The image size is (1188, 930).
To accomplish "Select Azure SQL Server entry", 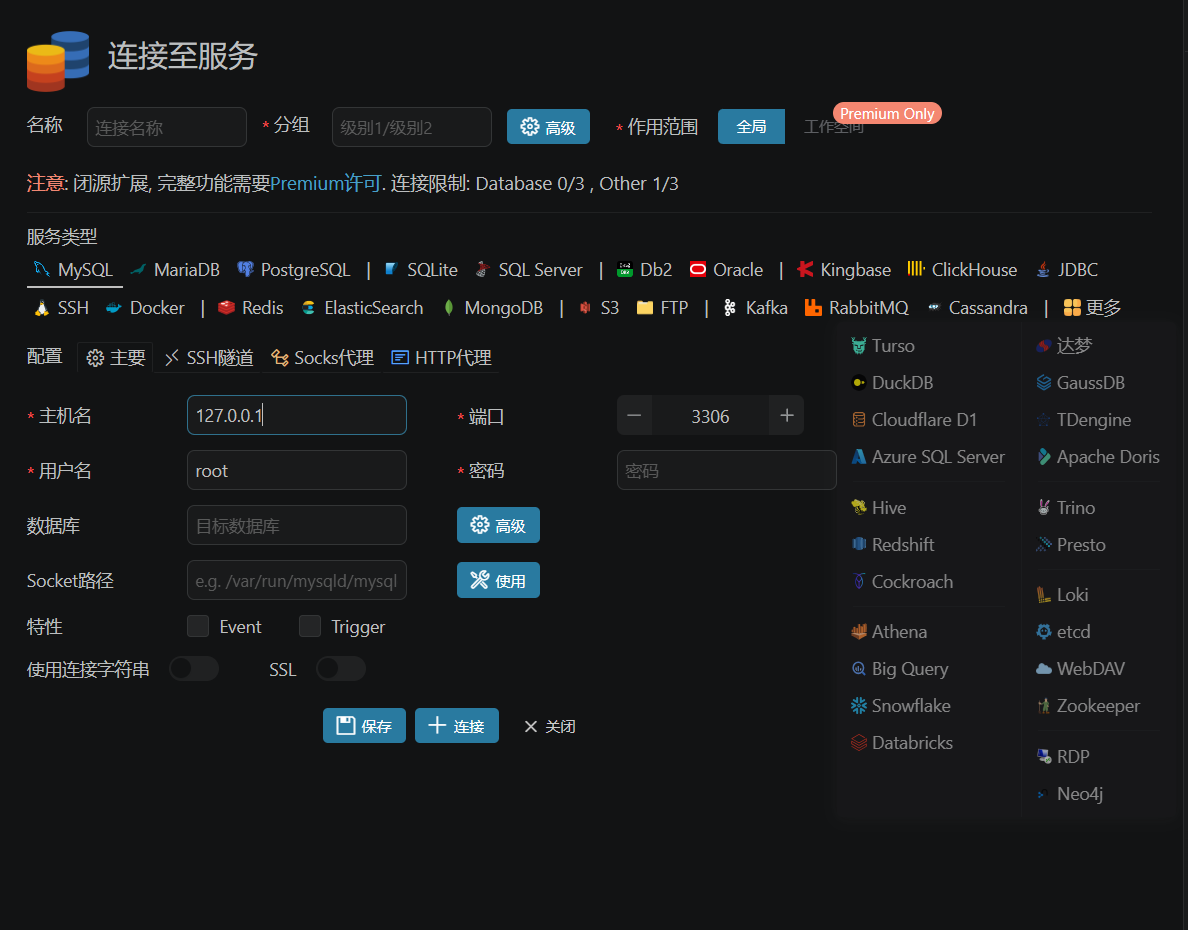I will [x=927, y=457].
